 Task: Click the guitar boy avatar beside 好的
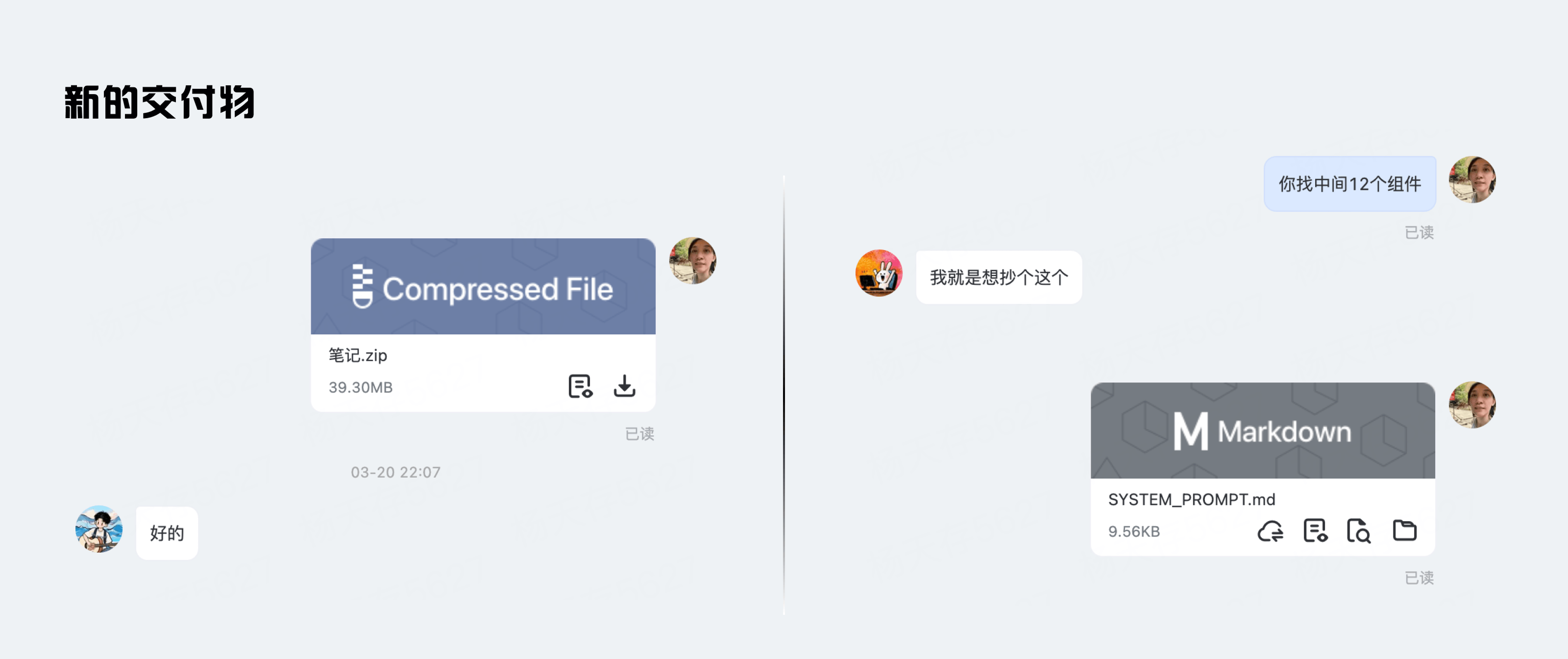tap(98, 529)
